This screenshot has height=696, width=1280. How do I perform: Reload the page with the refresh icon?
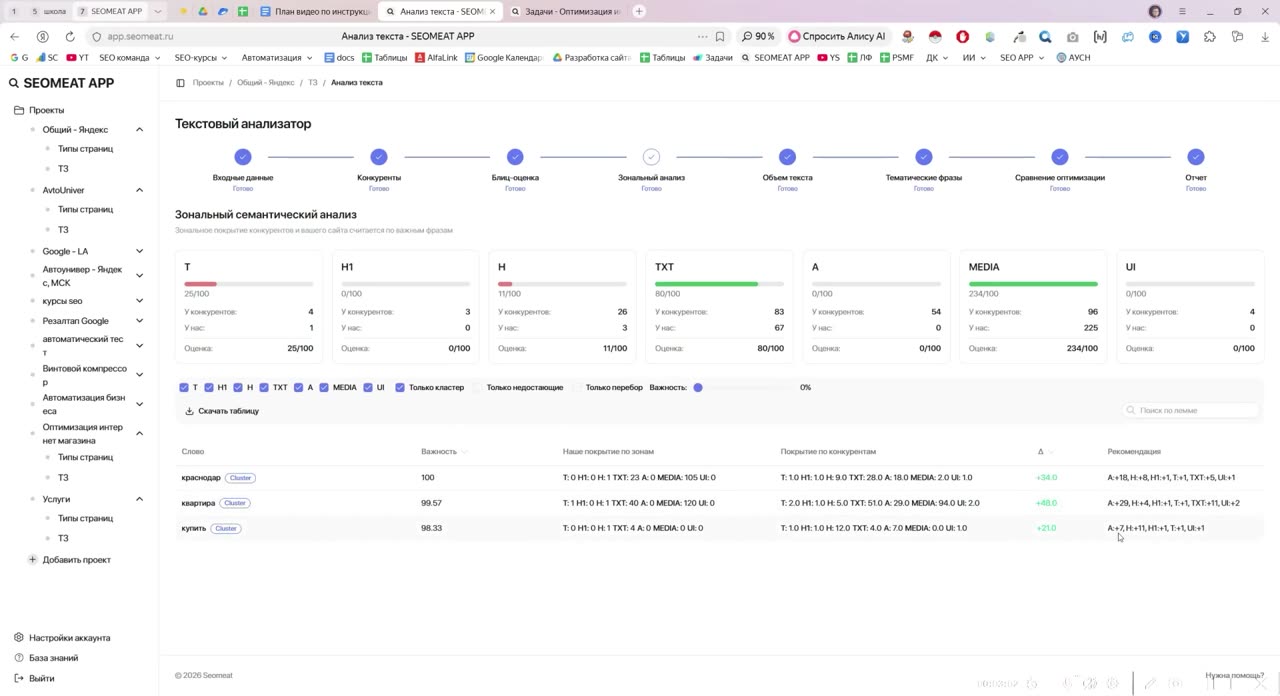click(70, 36)
